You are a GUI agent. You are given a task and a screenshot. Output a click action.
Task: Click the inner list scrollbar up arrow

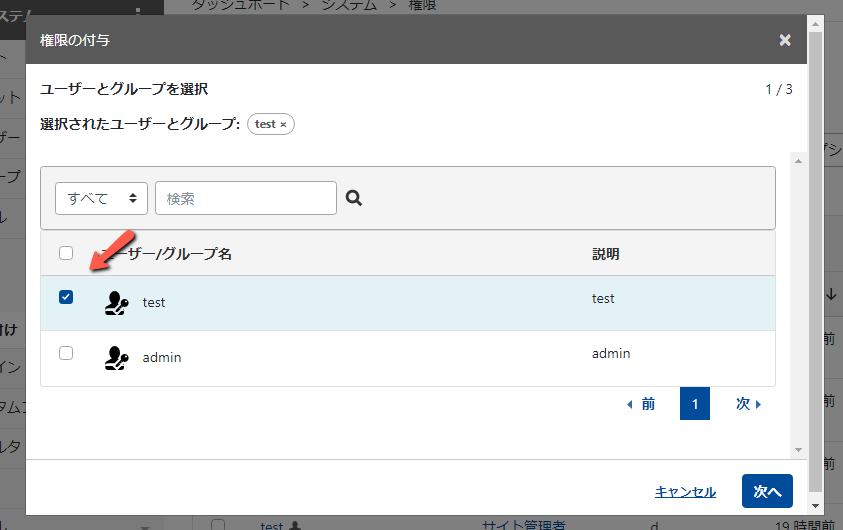[798, 161]
